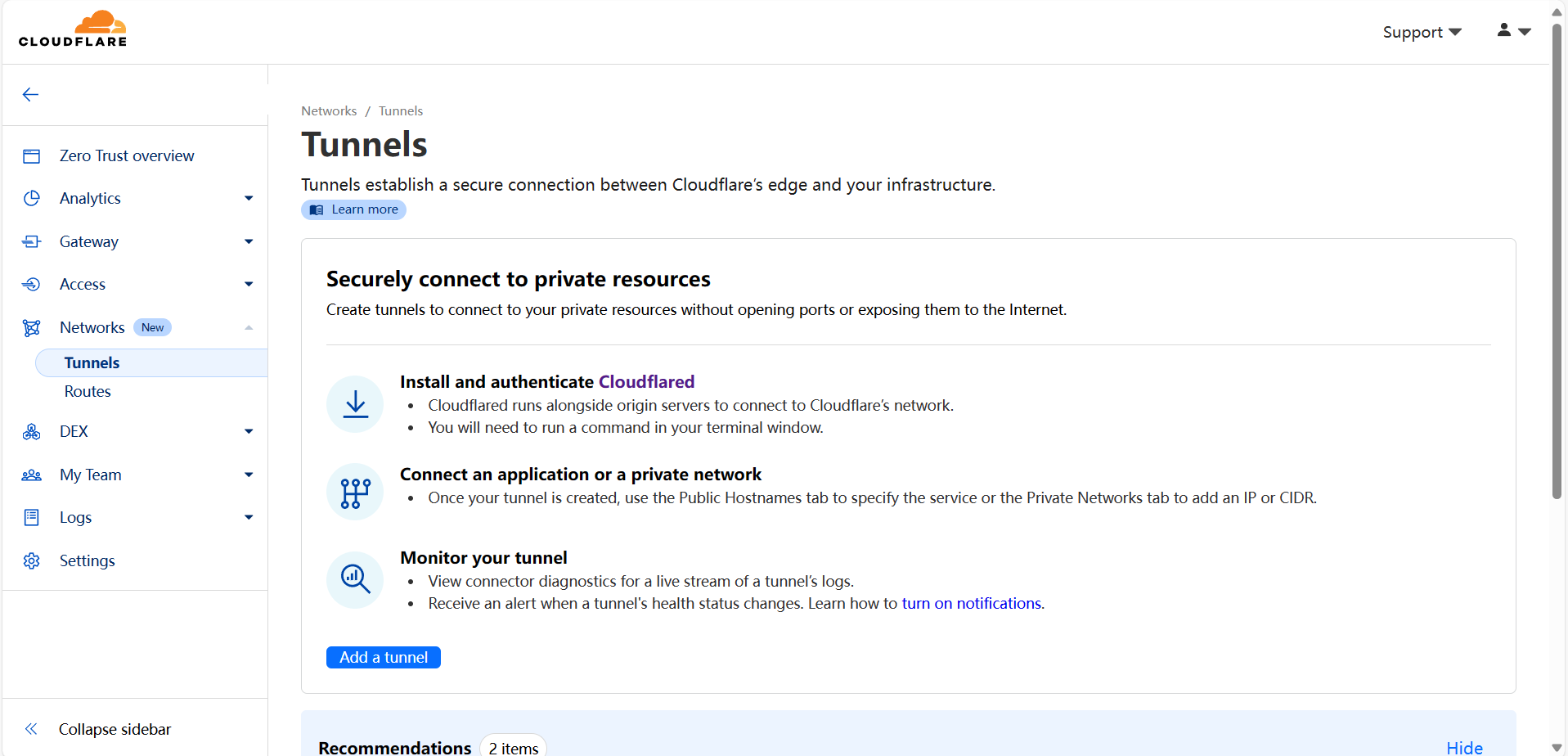This screenshot has width=1568, height=756.
Task: Collapse the Networks section arrow
Action: [249, 328]
